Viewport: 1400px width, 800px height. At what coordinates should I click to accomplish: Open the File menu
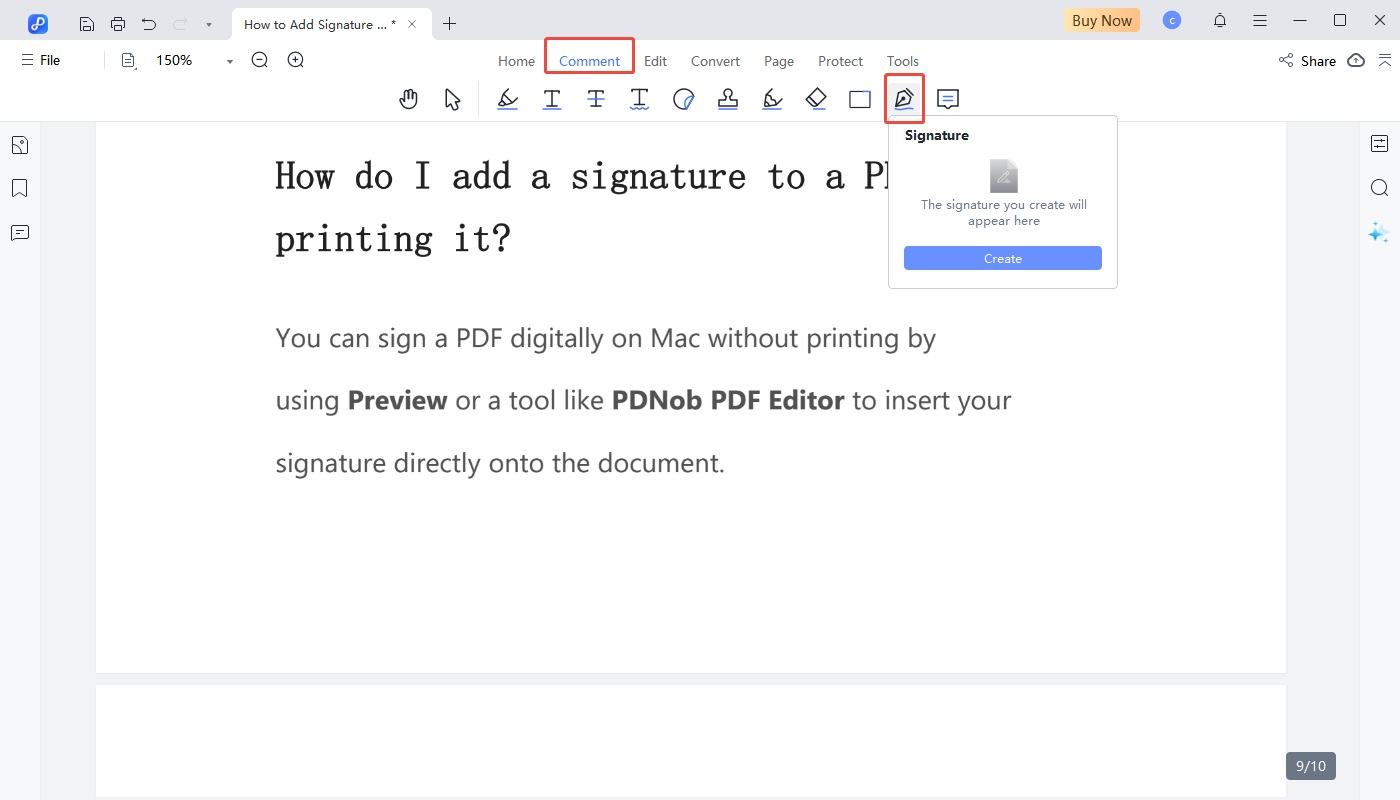point(39,60)
